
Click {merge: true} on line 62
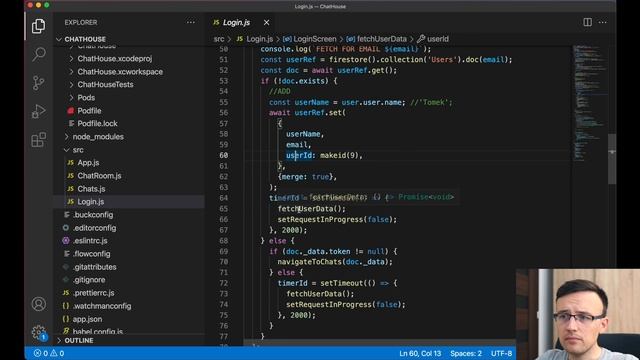click(x=306, y=177)
